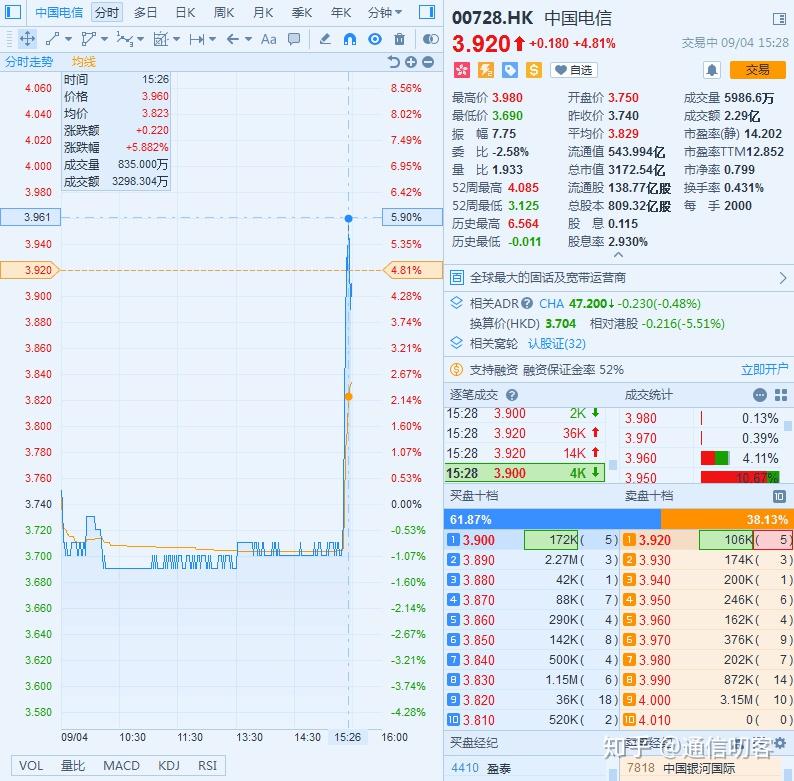Click the trash delete drawings icon
The image size is (794, 781).
pos(400,39)
